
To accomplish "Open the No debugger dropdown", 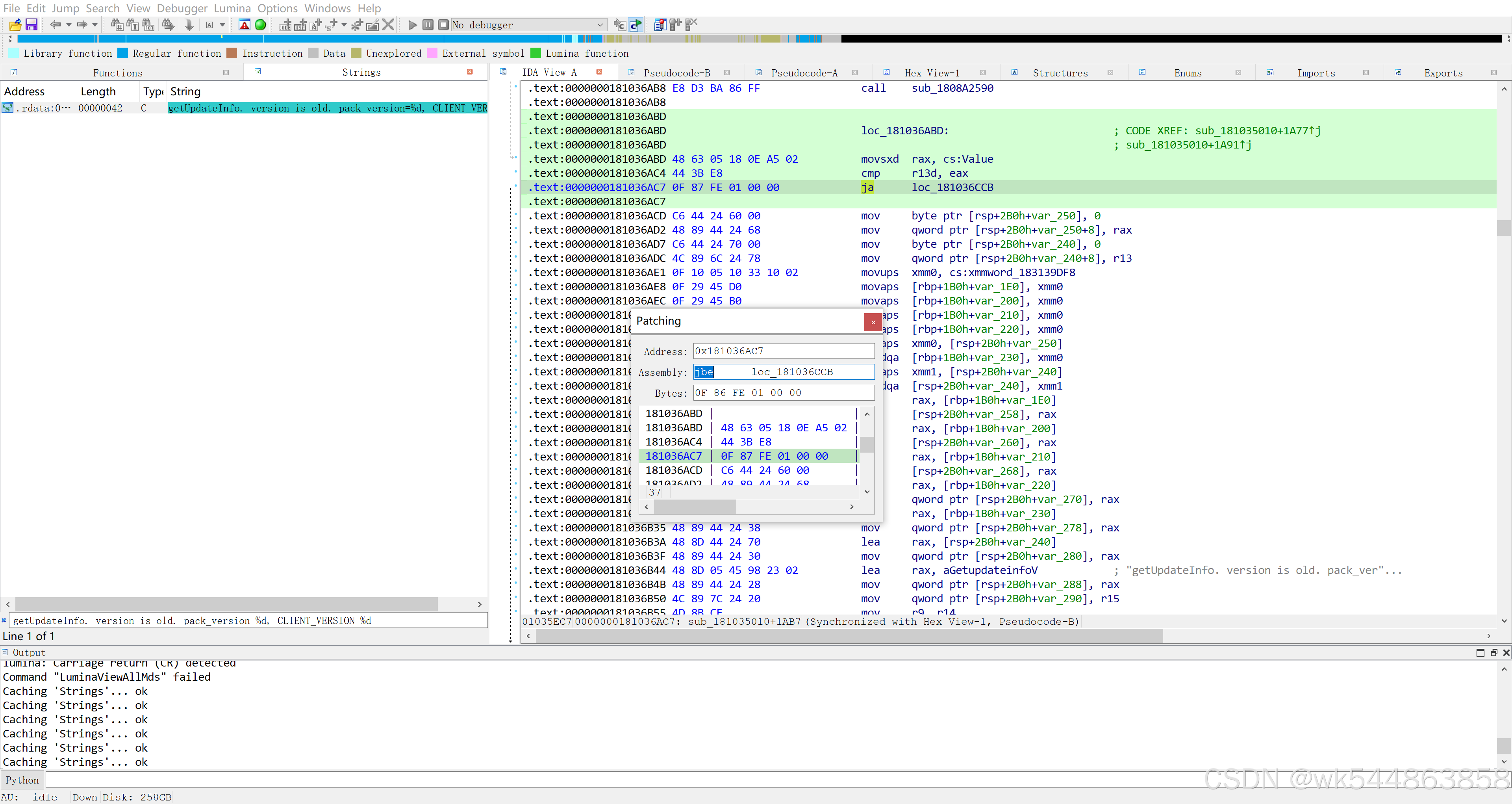I will 600,25.
